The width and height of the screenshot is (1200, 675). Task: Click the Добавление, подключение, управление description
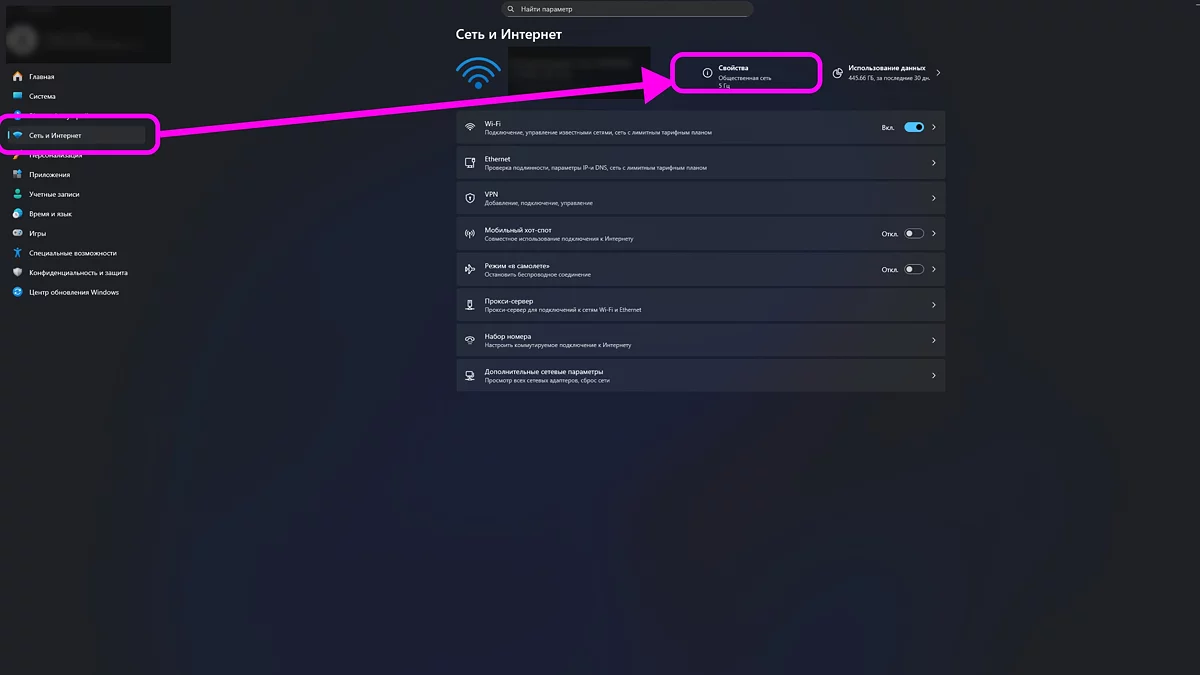[538, 203]
